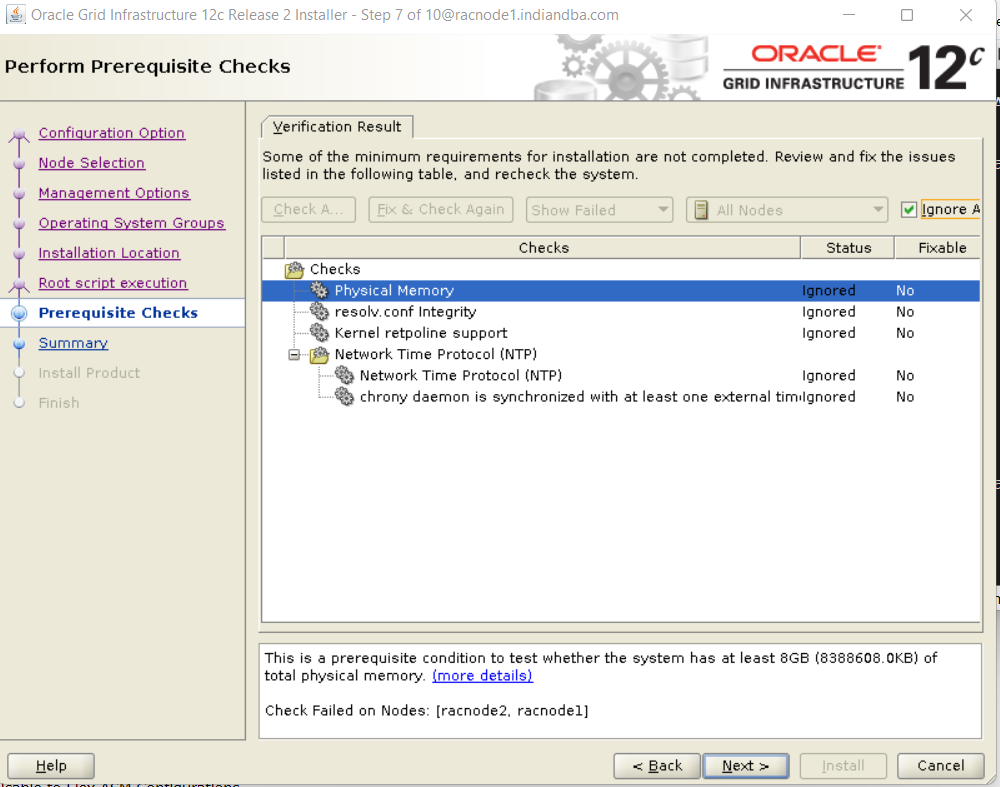Select the Network Time Protocol (NTP) group row
Screen dimensions: 1000x787
click(621, 355)
